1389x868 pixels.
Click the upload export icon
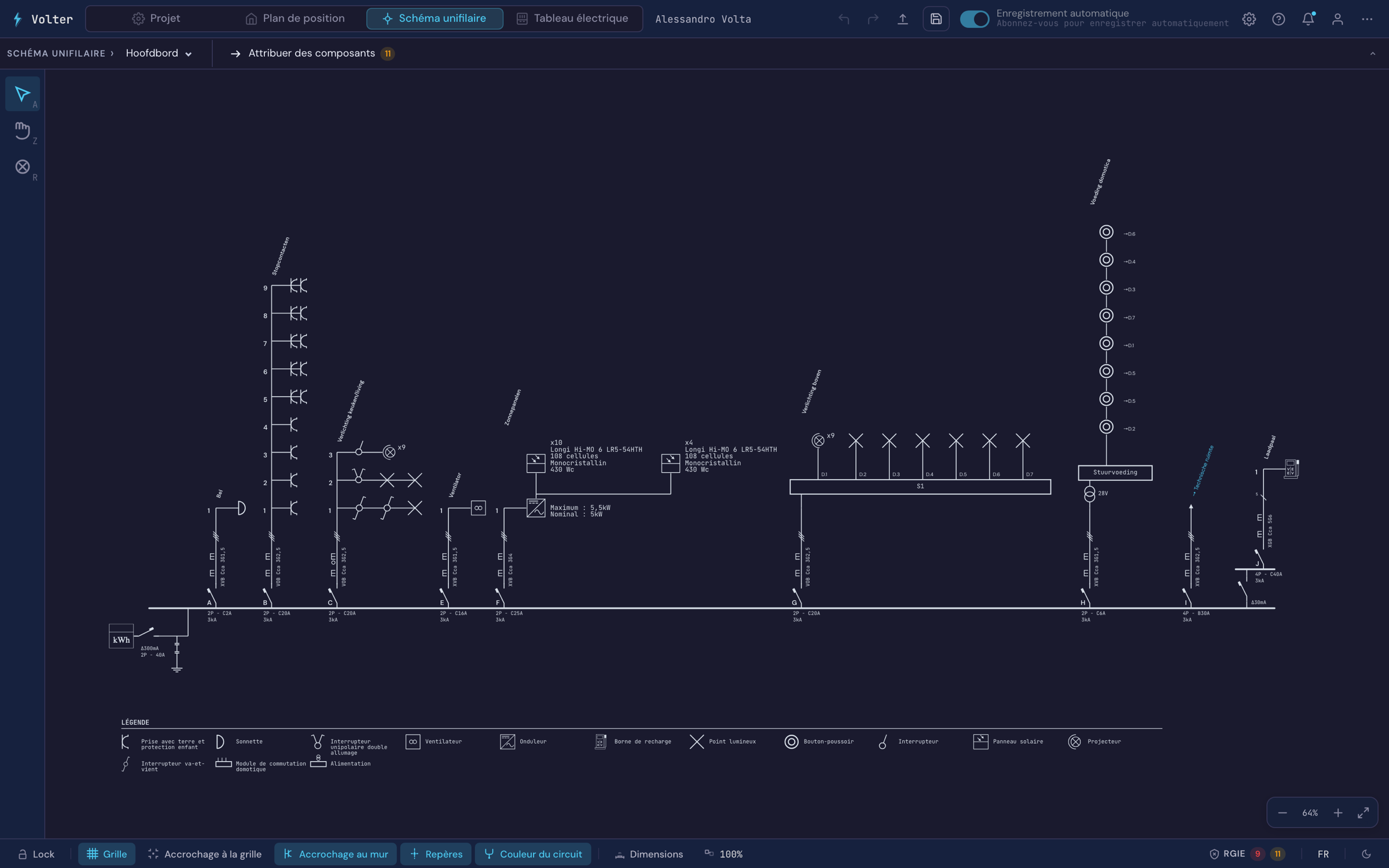[902, 19]
